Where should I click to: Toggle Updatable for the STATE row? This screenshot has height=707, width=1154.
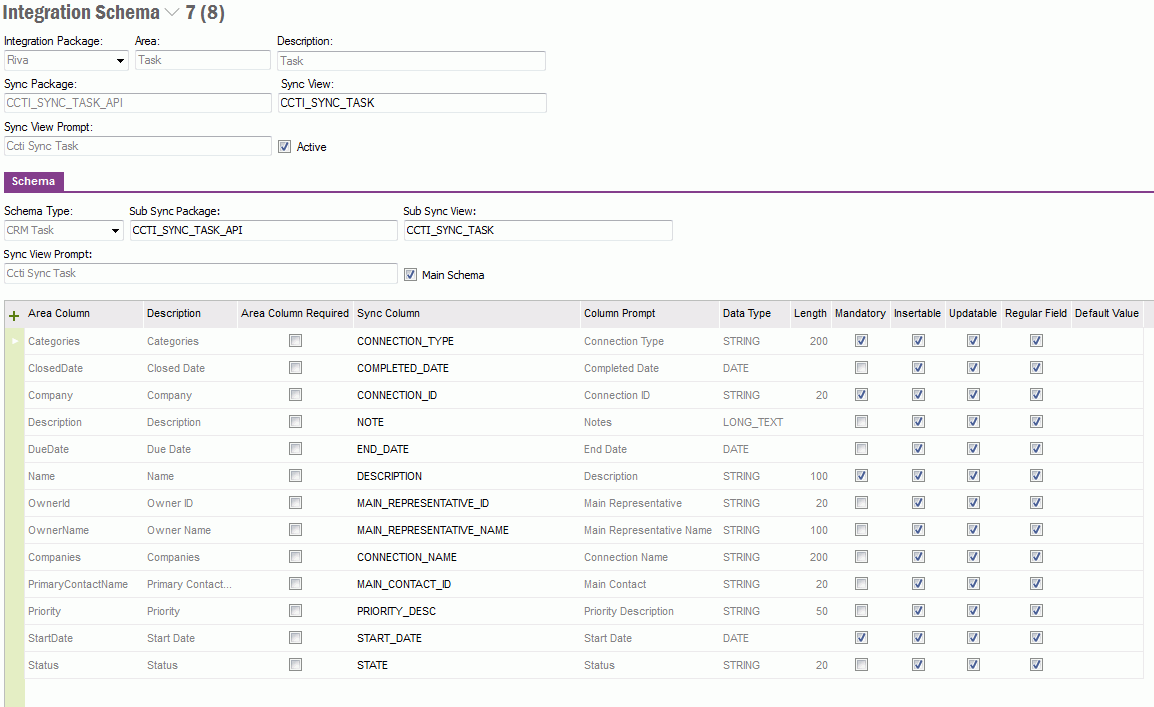(973, 665)
